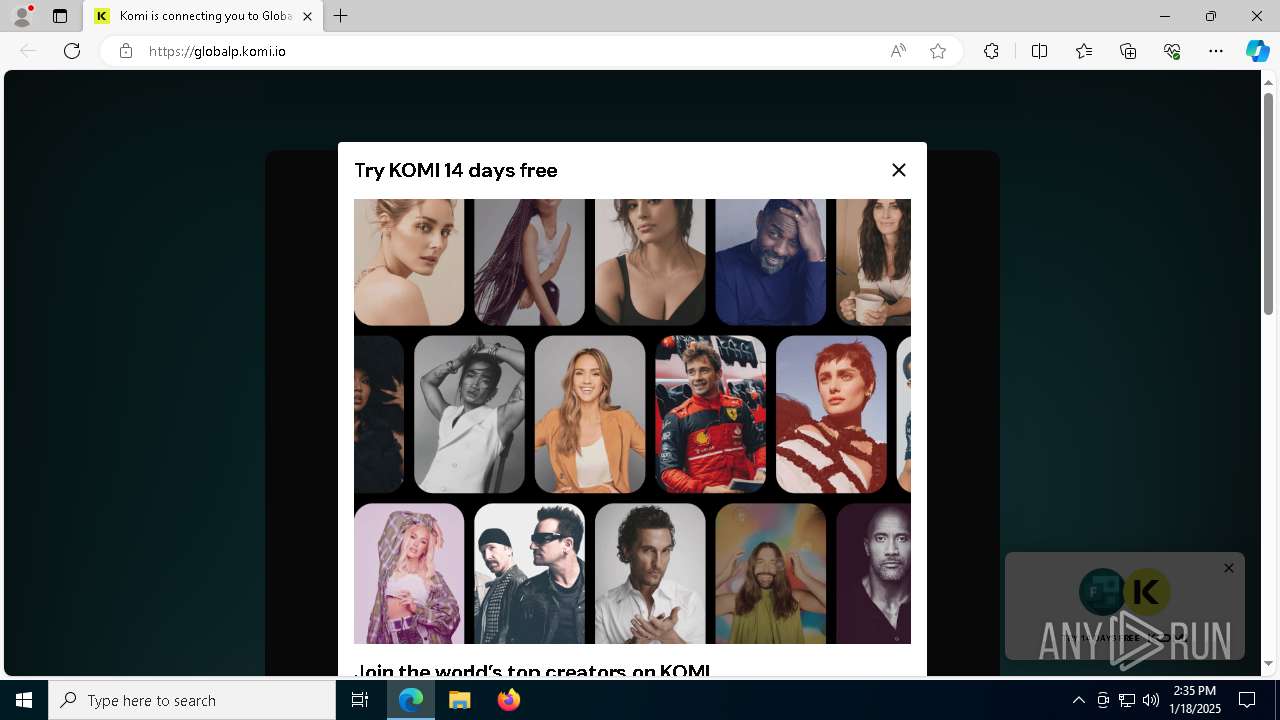Open the Windows Start menu
Screen dimensions: 1280x720
(24, 700)
